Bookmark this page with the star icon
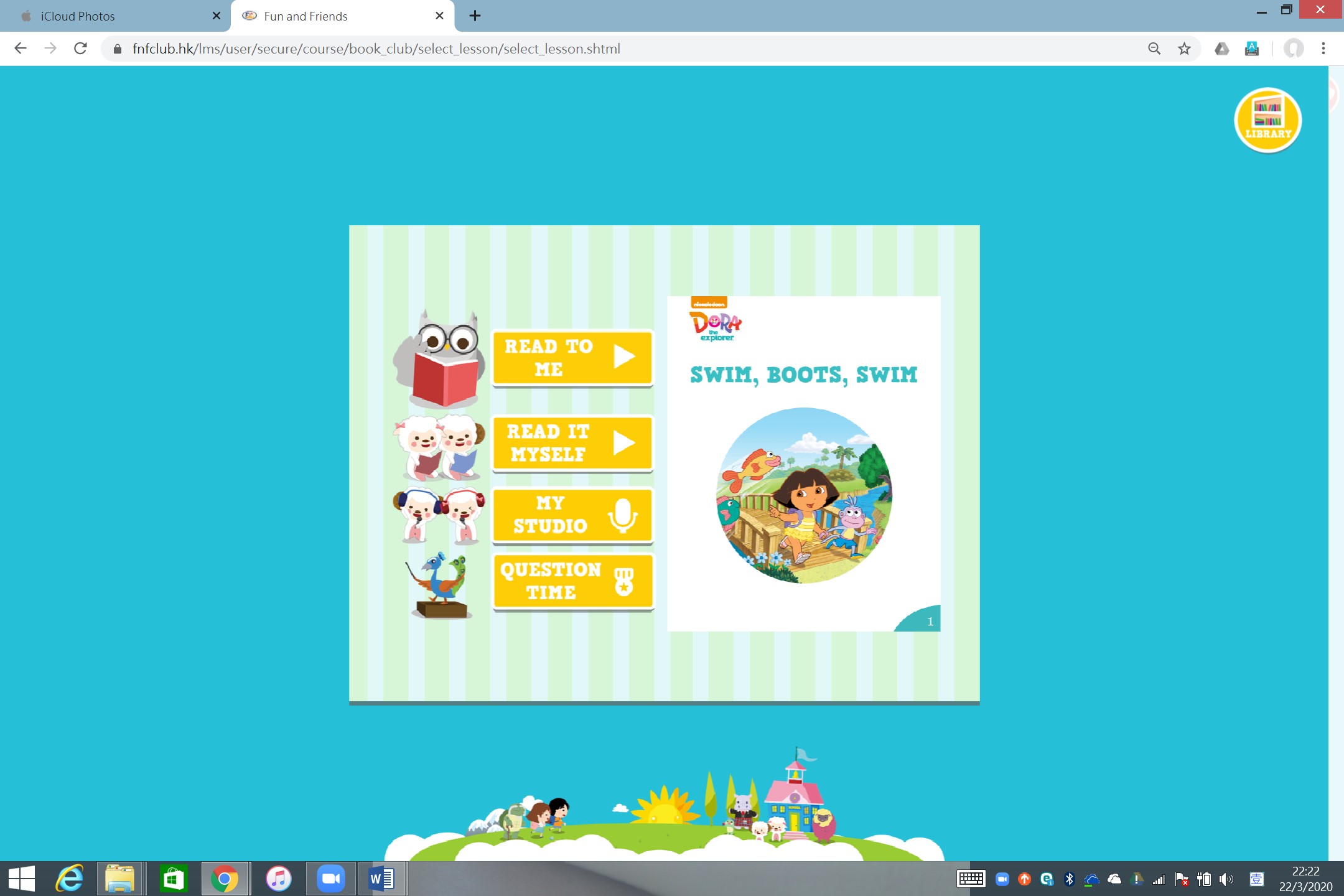Image resolution: width=1344 pixels, height=896 pixels. coord(1184,49)
